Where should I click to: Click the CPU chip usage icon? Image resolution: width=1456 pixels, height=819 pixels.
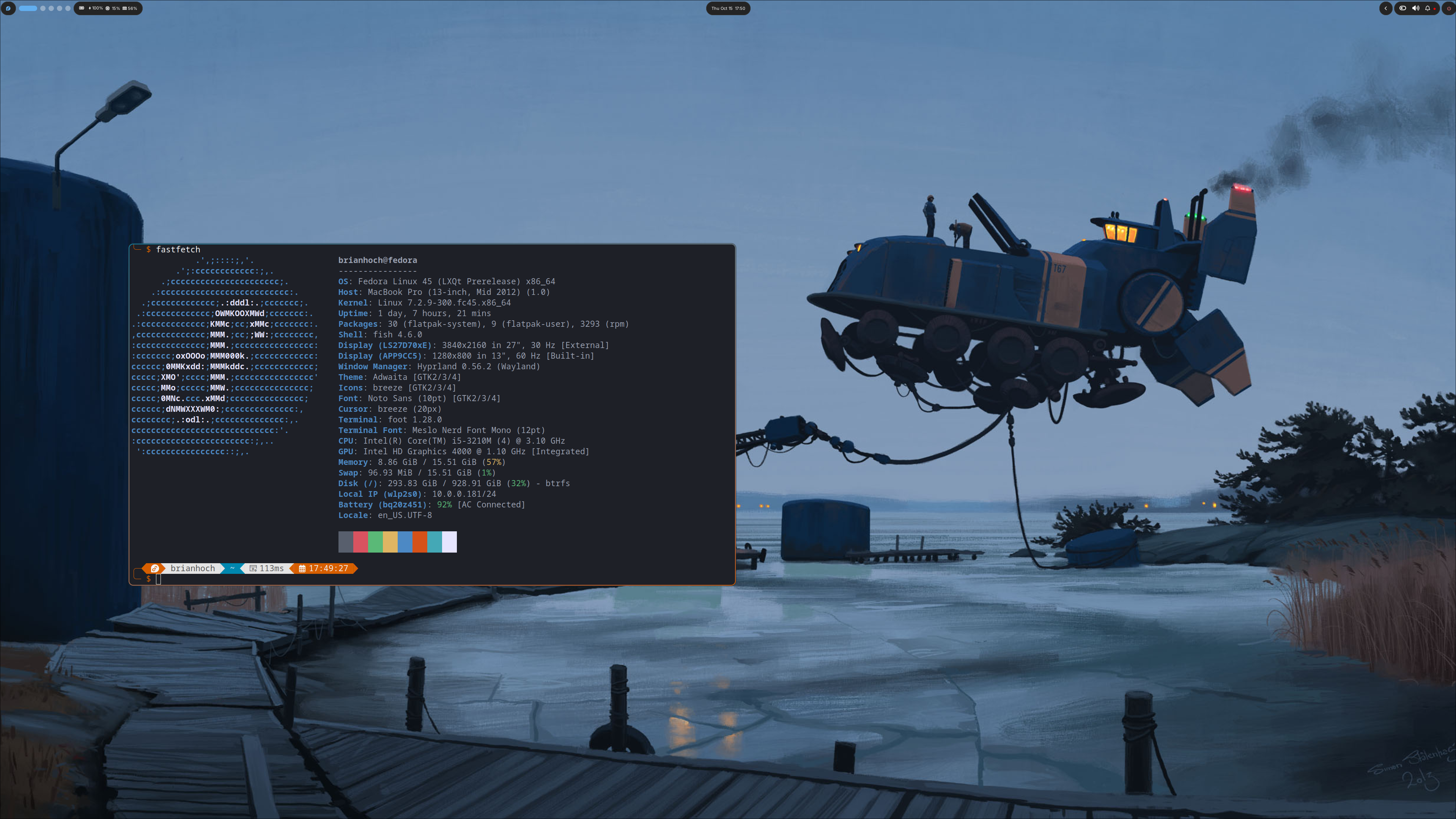coord(107,8)
